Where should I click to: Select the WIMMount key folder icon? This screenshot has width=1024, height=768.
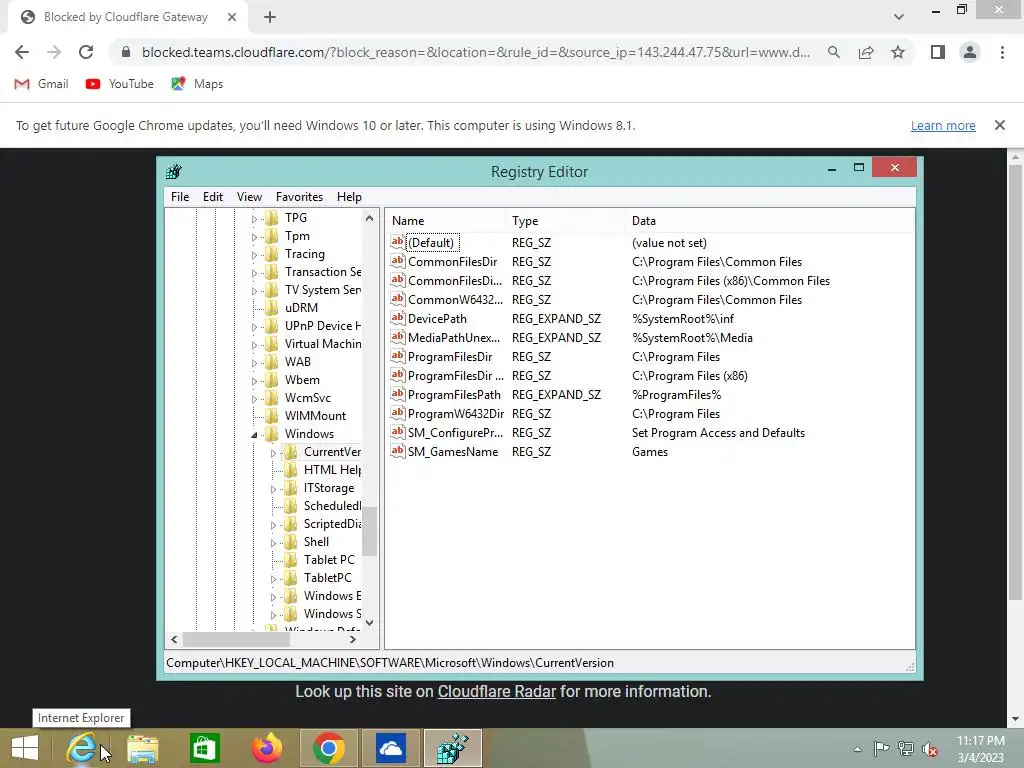coord(272,415)
